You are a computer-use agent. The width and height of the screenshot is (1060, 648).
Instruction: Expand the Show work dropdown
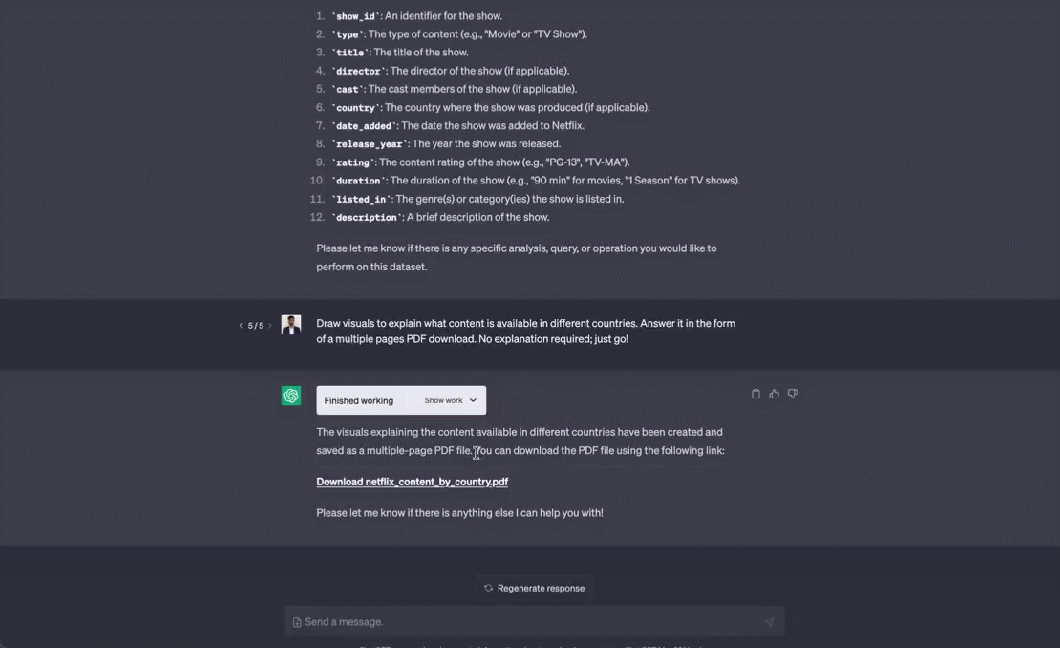[x=451, y=400]
